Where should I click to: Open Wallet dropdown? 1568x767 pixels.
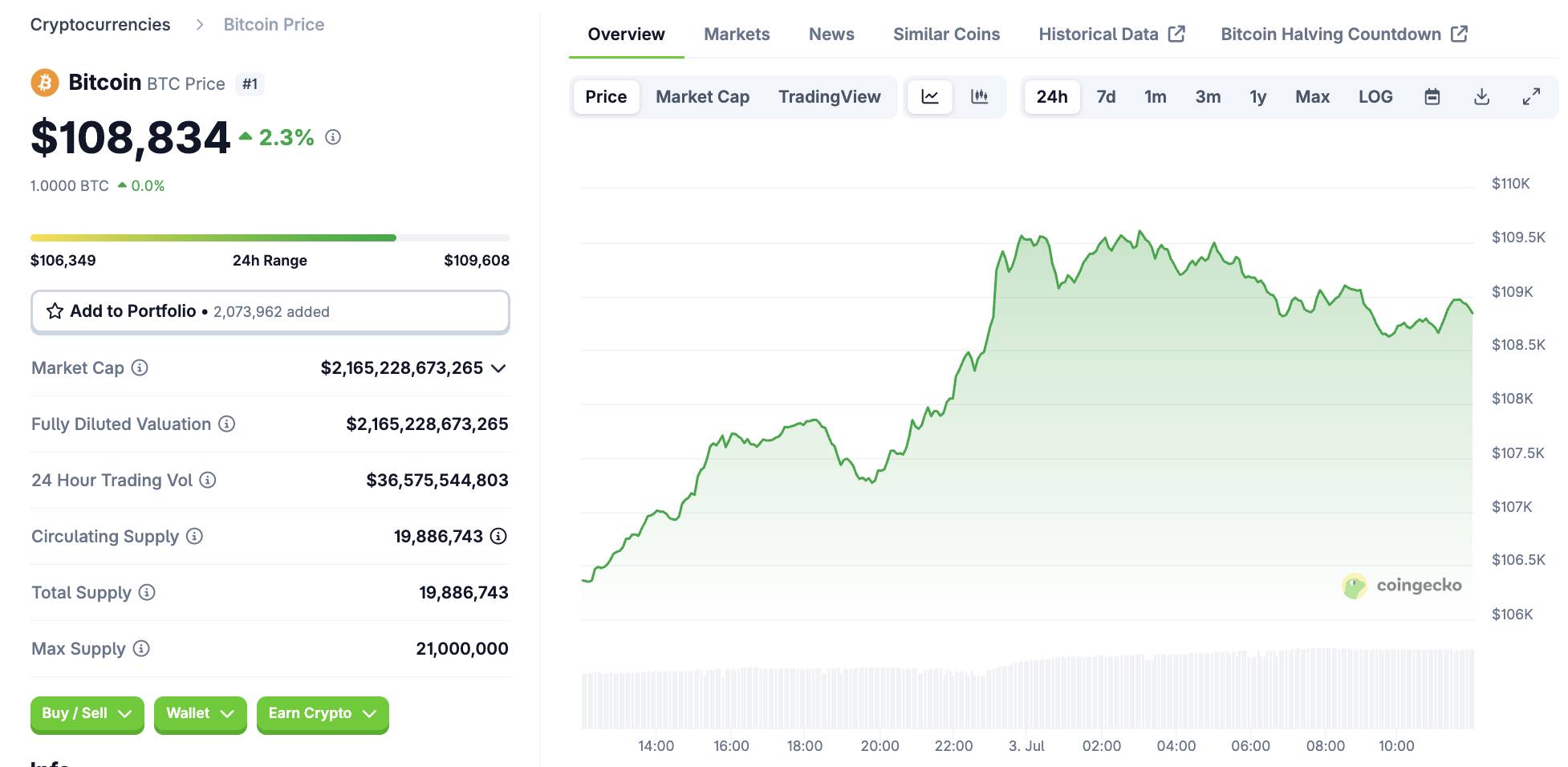point(201,714)
